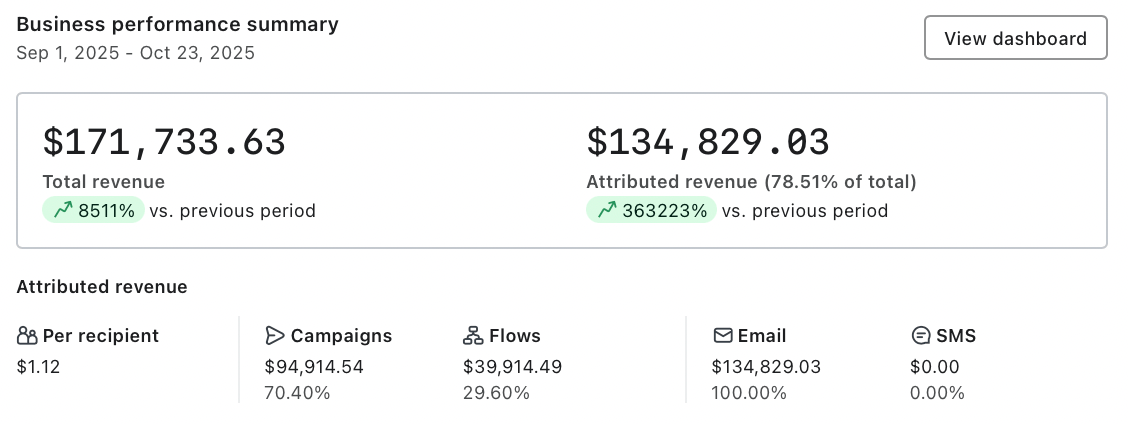Click the green 363223% change badge

pyautogui.click(x=651, y=211)
